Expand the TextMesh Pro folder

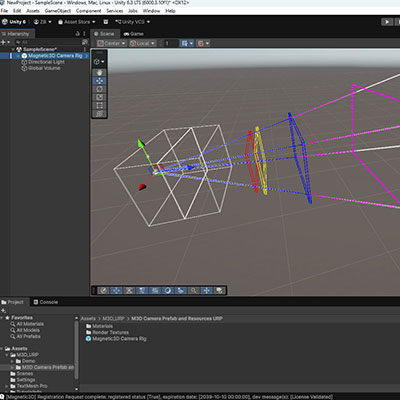[7, 386]
